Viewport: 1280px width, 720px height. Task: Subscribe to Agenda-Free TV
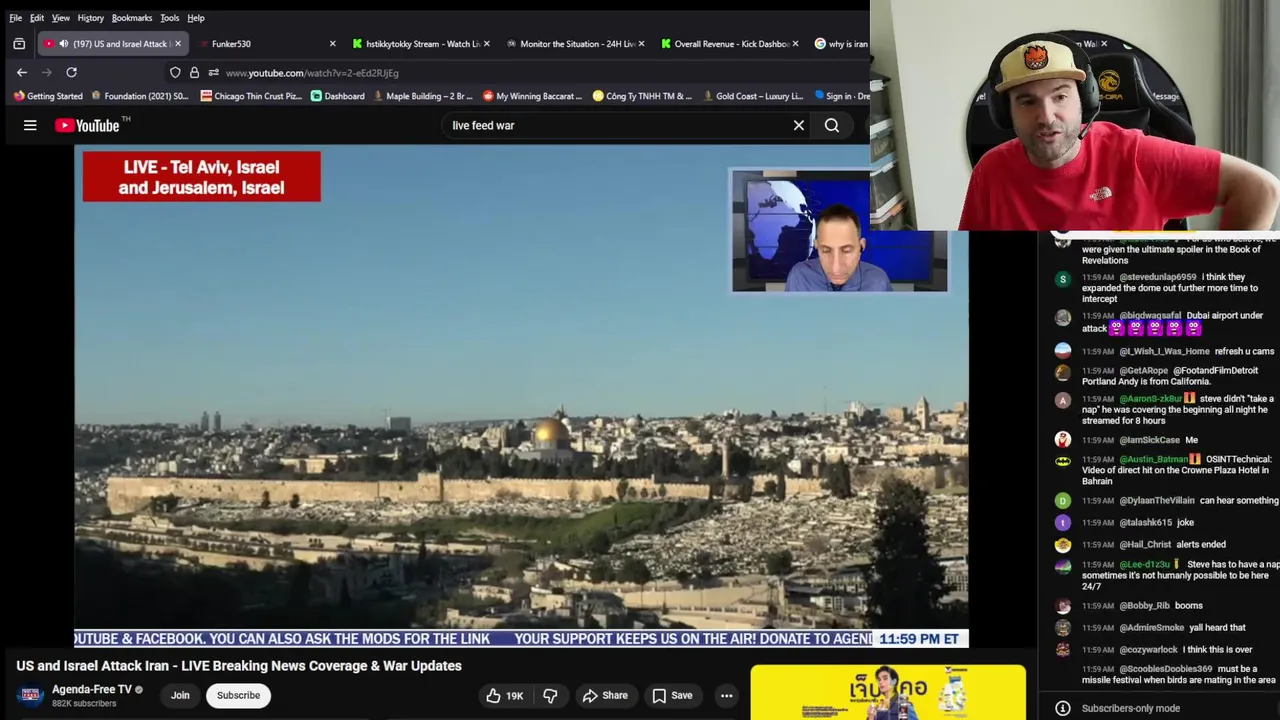[238, 696]
